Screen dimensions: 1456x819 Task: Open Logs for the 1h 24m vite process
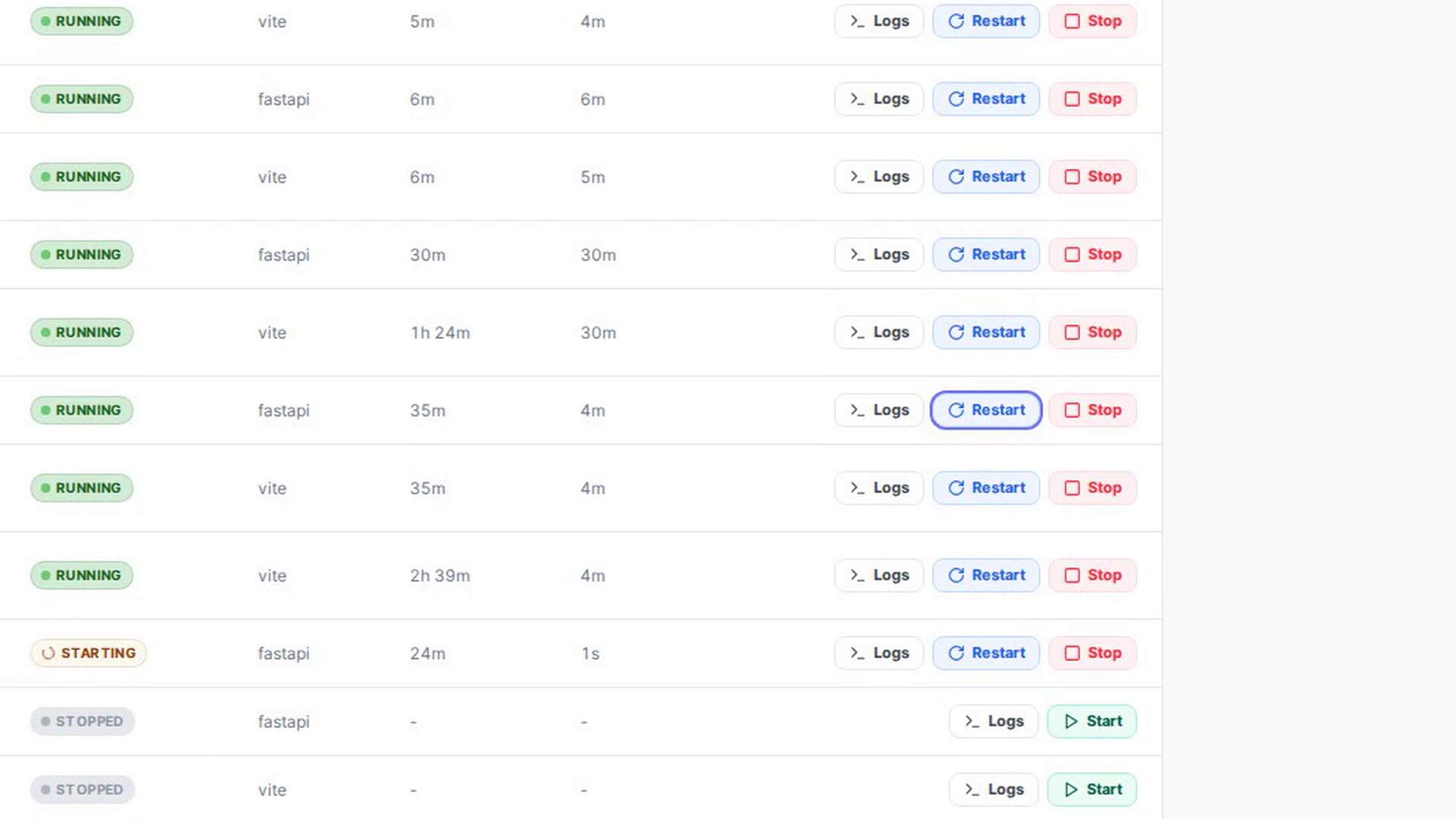(x=879, y=332)
